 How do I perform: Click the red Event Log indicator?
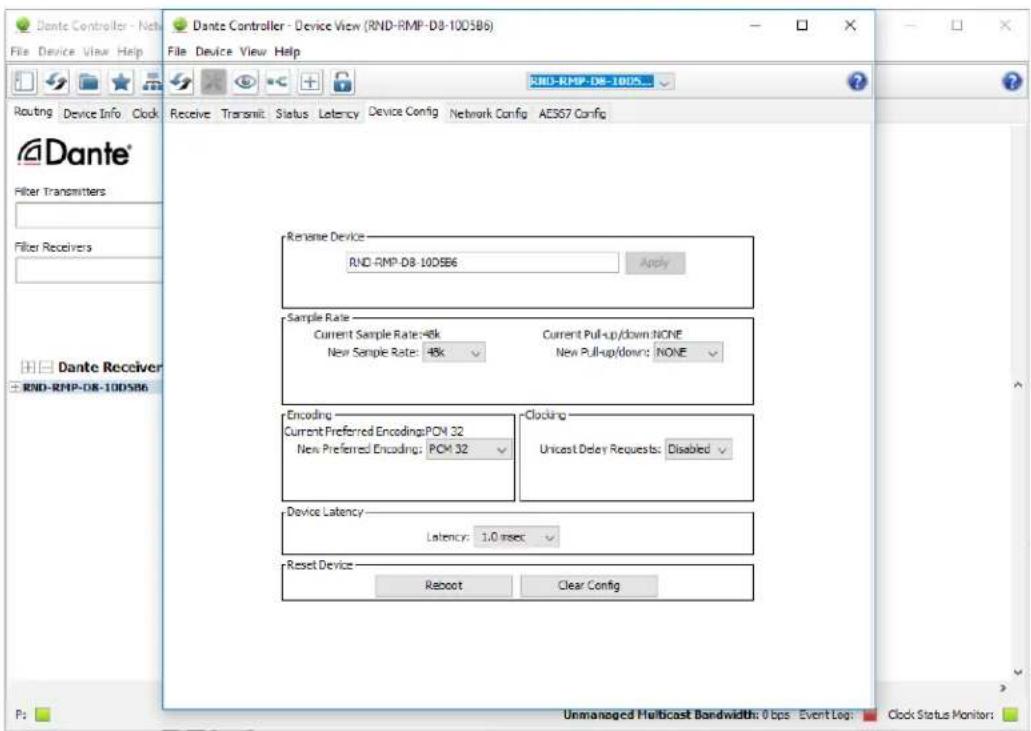(x=869, y=715)
